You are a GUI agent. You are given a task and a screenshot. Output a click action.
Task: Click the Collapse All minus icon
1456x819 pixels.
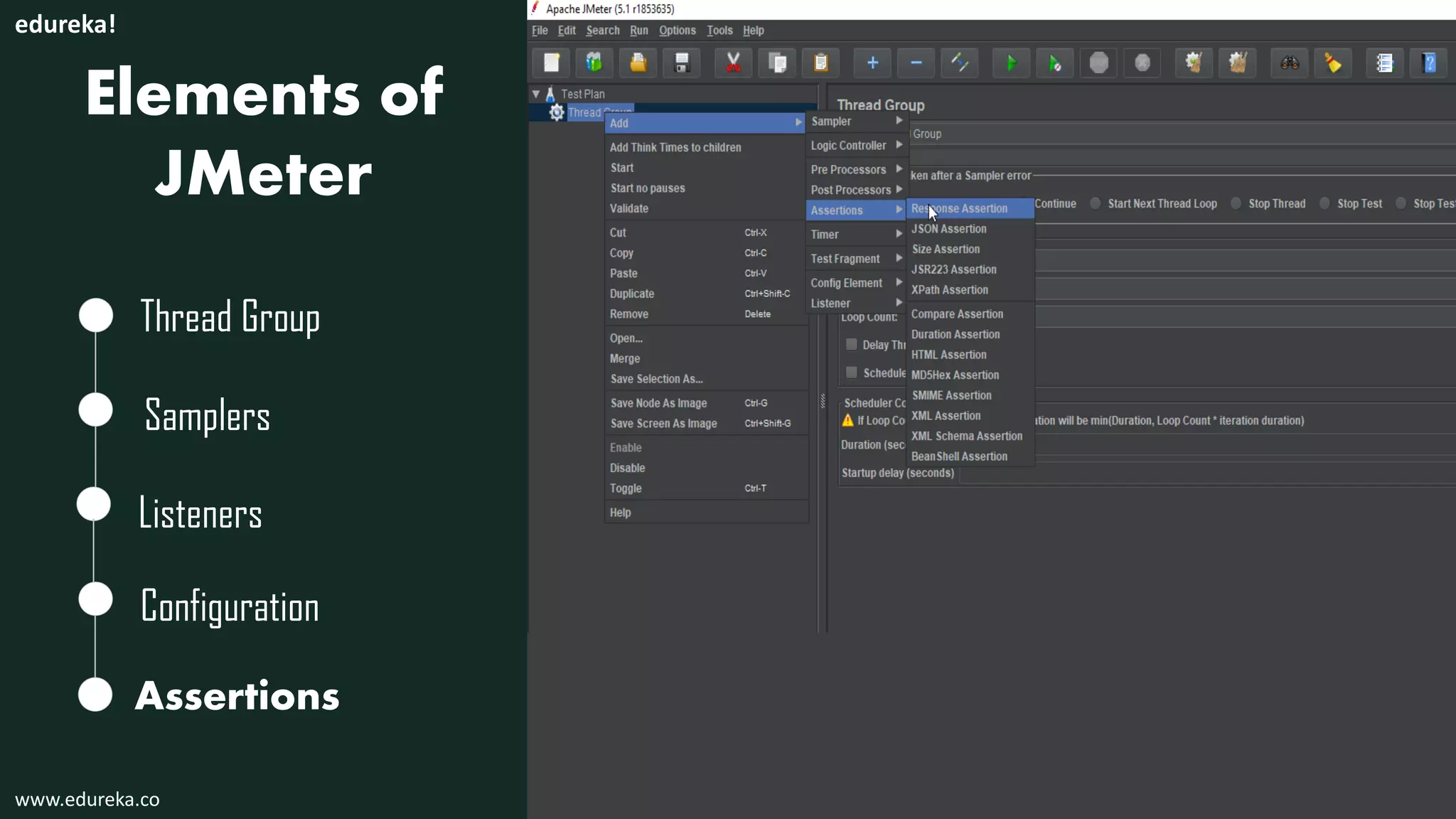(916, 63)
